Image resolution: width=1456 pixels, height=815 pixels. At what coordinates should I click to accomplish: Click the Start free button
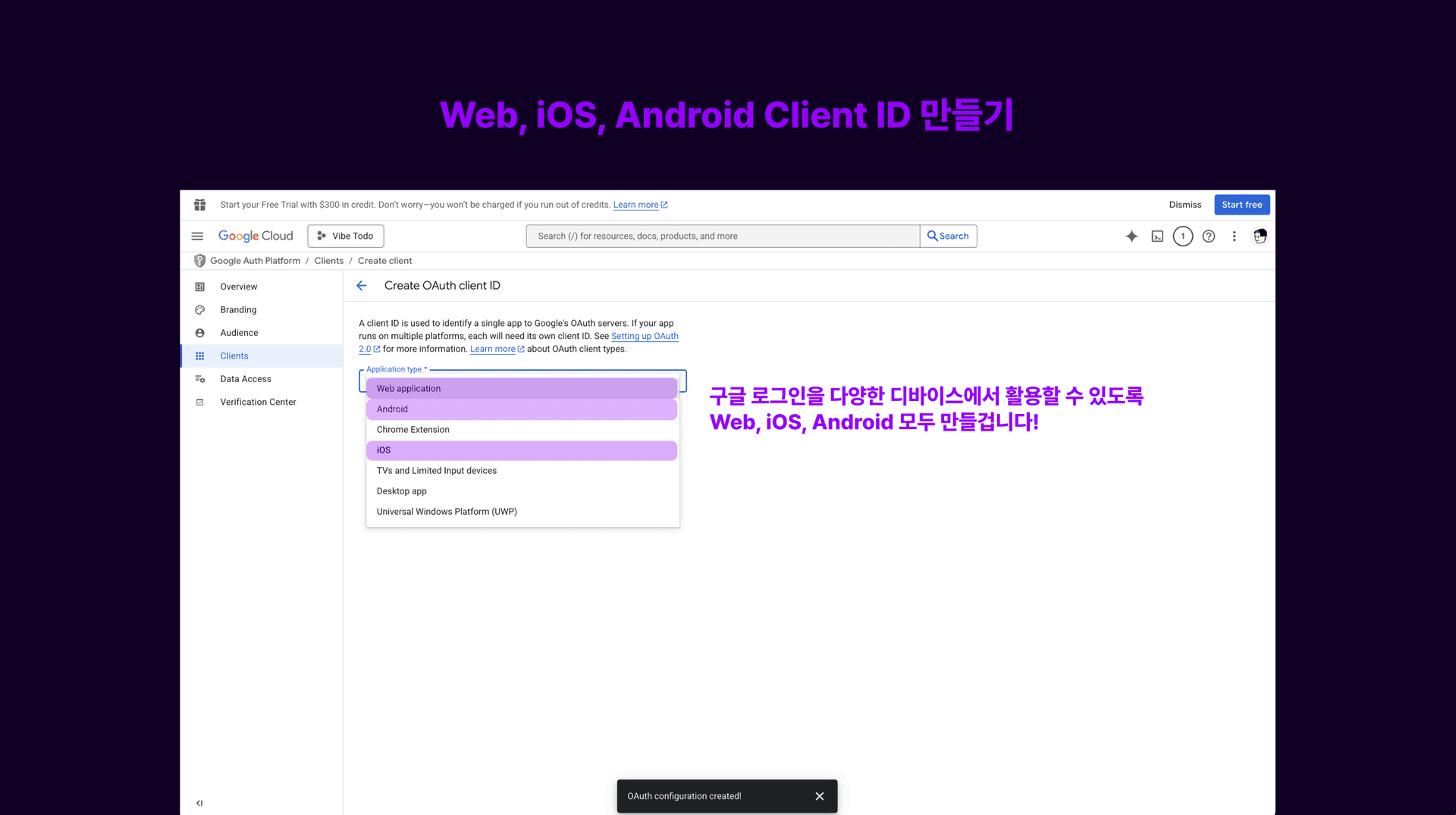pos(1241,204)
